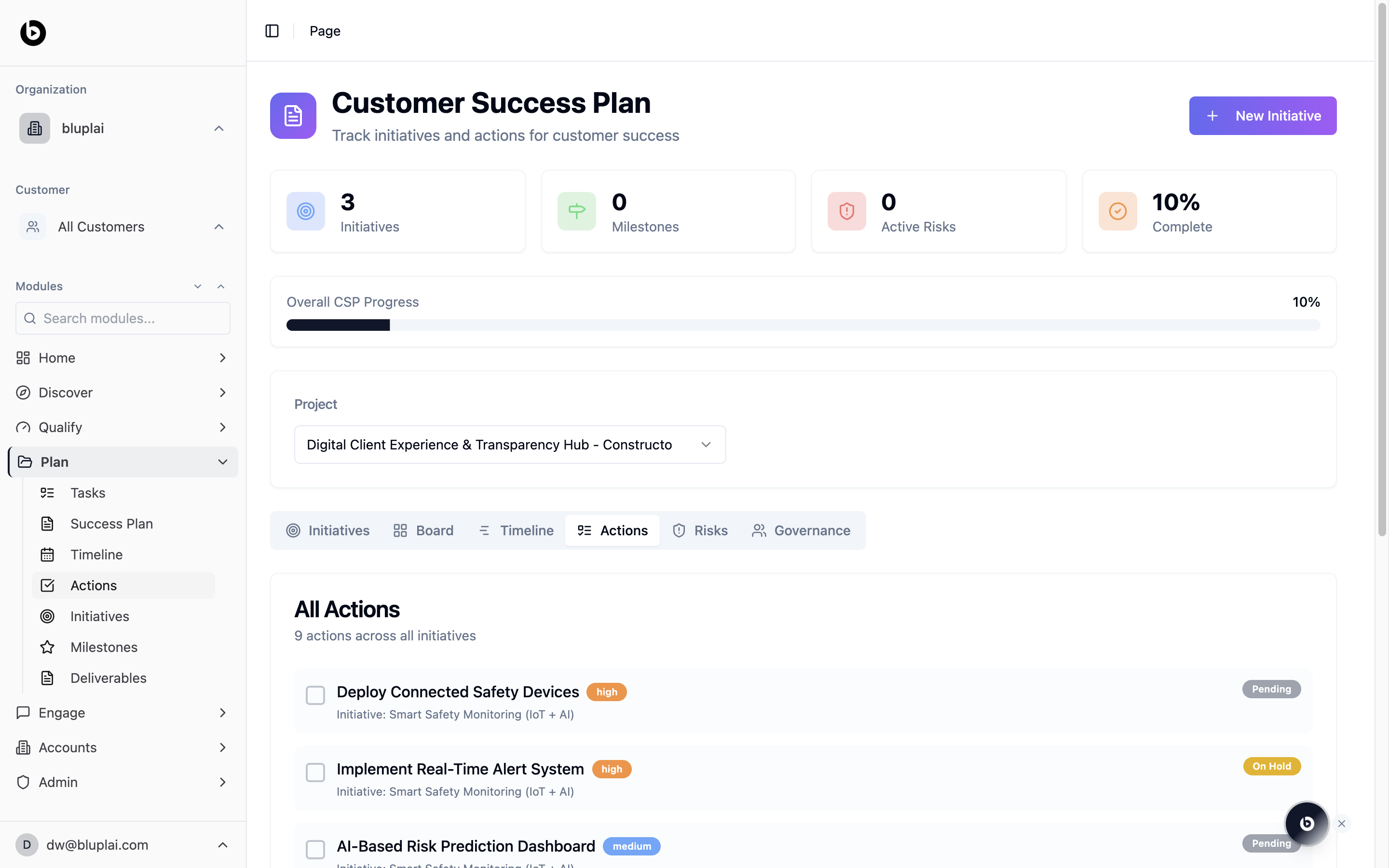The width and height of the screenshot is (1389, 868).
Task: Switch to the Governance tab
Action: (x=801, y=530)
